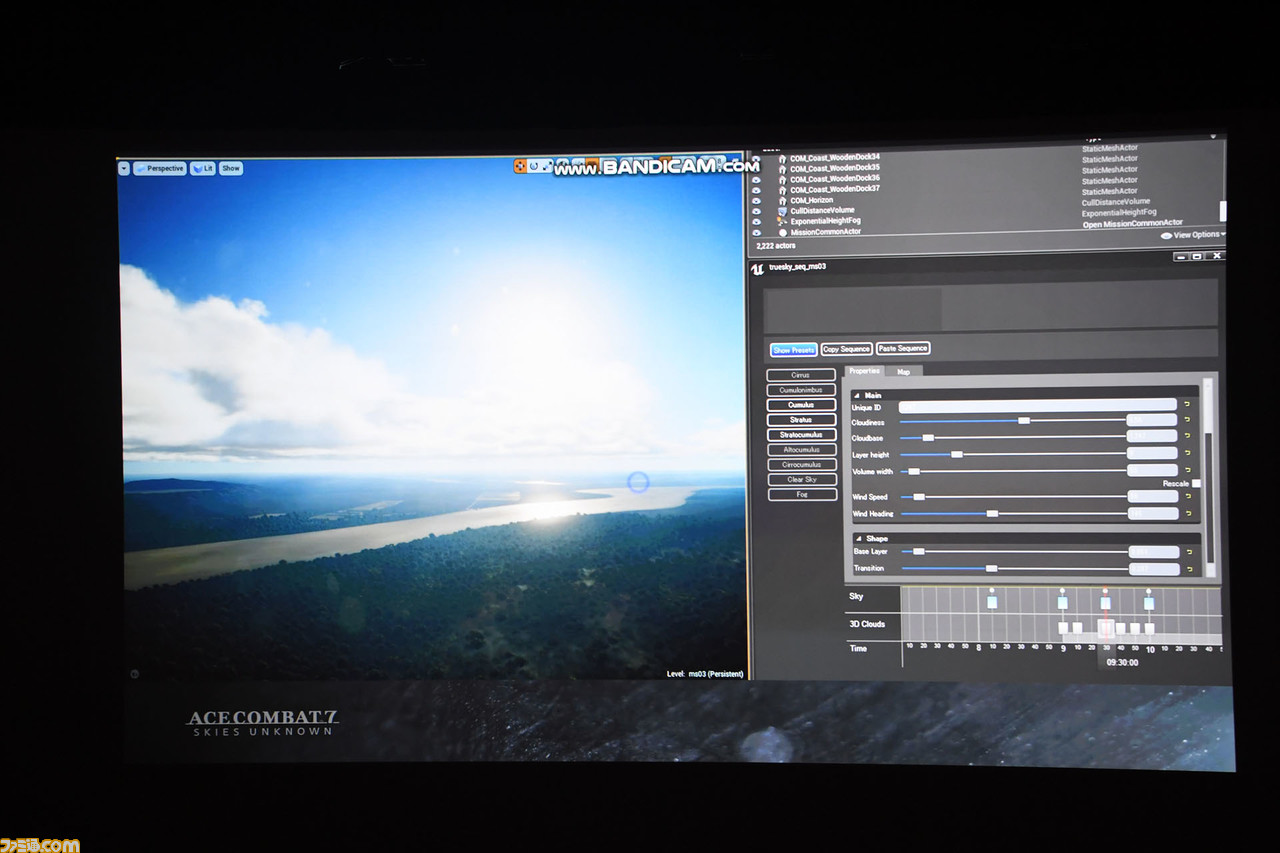Screen dimensions: 1280x853
Task: Apply the Stratus cloud preset
Action: pos(801,420)
